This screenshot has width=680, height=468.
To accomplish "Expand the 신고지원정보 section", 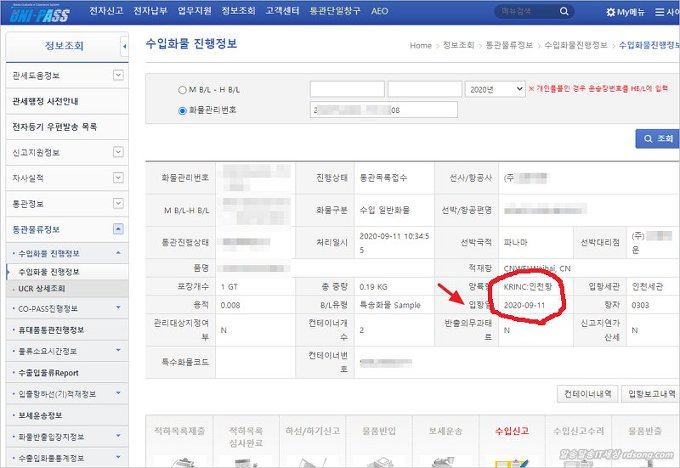I will [x=118, y=152].
